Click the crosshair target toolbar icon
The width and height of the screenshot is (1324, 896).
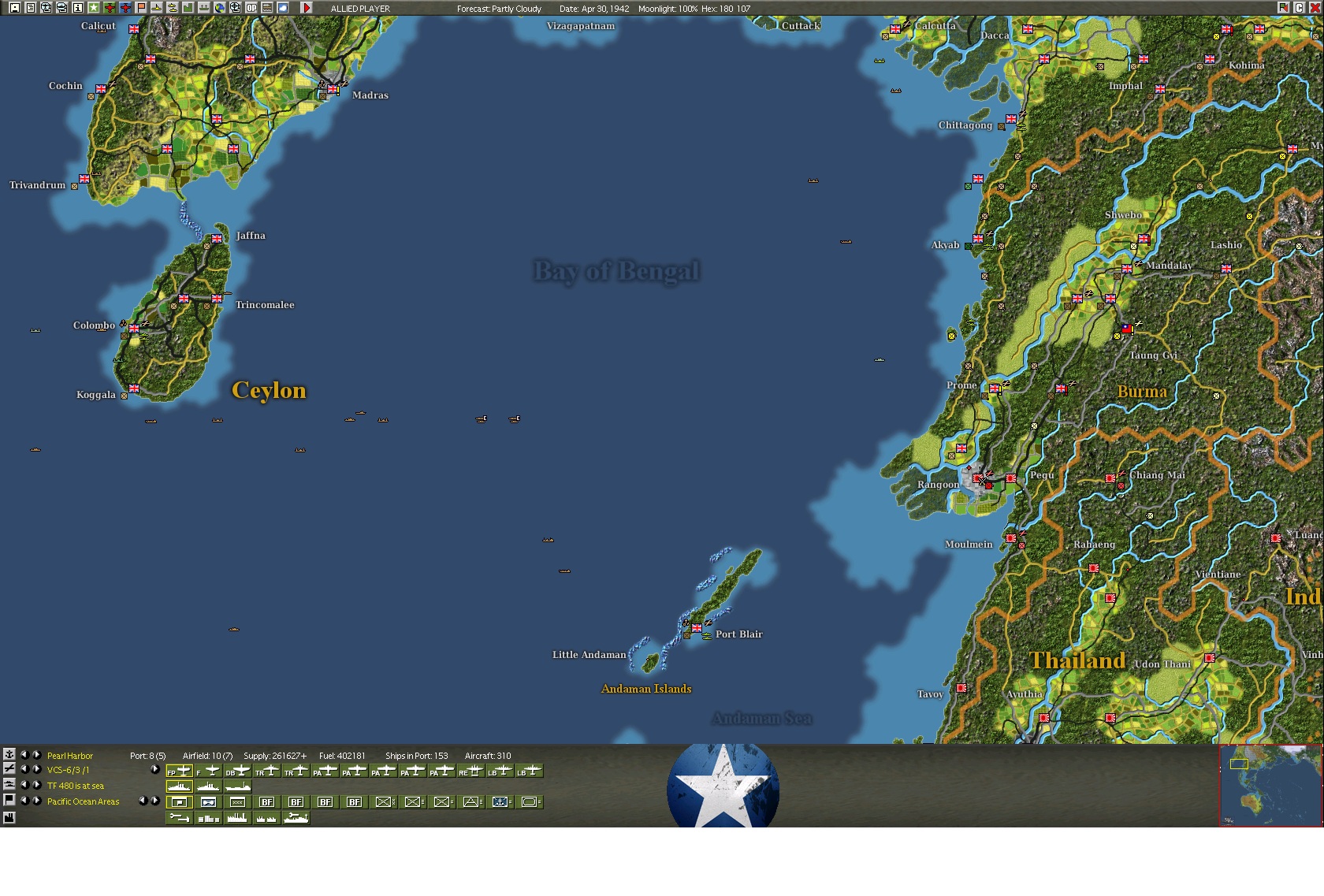[235, 8]
